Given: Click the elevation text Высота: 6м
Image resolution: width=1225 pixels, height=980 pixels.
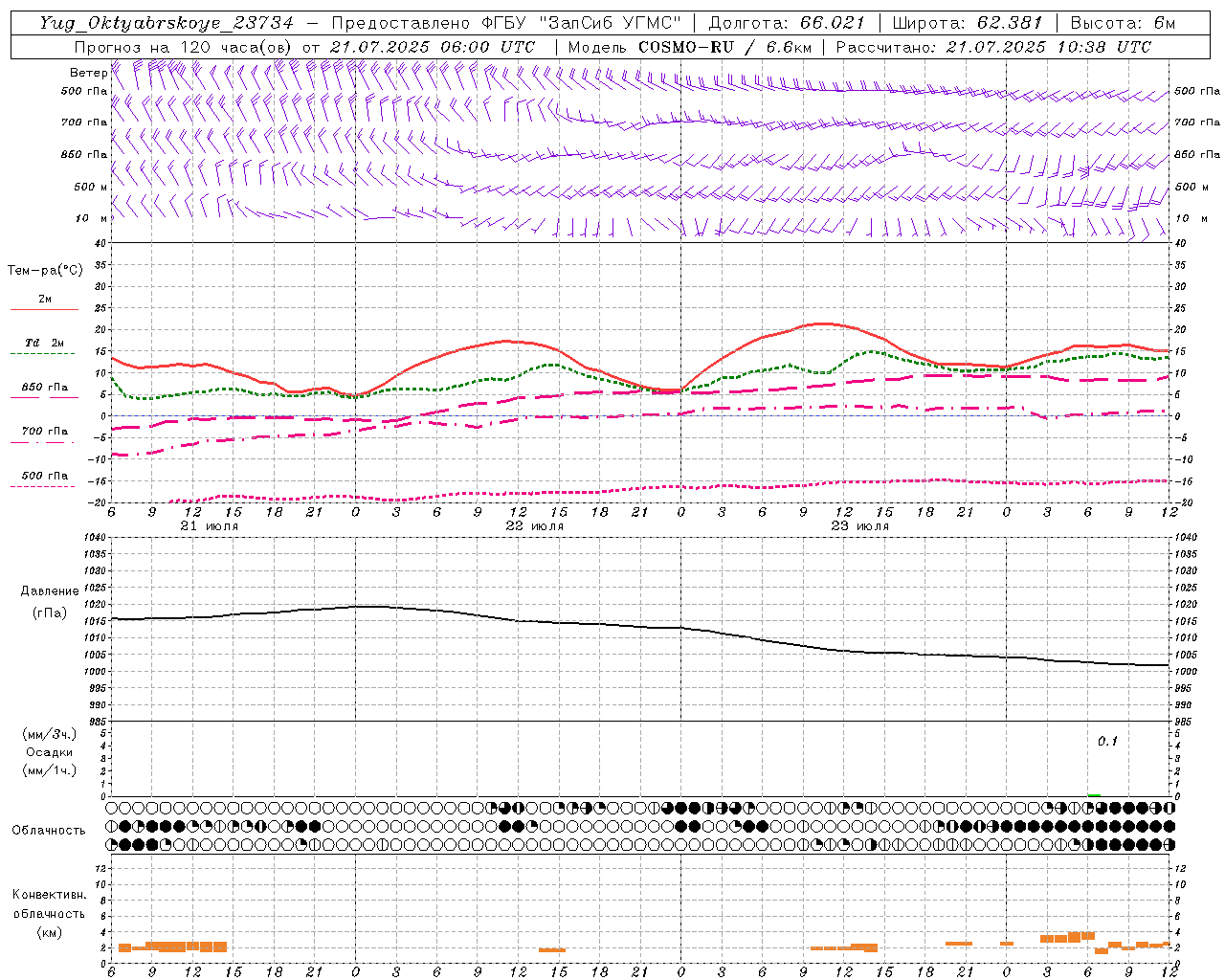Looking at the screenshot, I should pos(1123,23).
